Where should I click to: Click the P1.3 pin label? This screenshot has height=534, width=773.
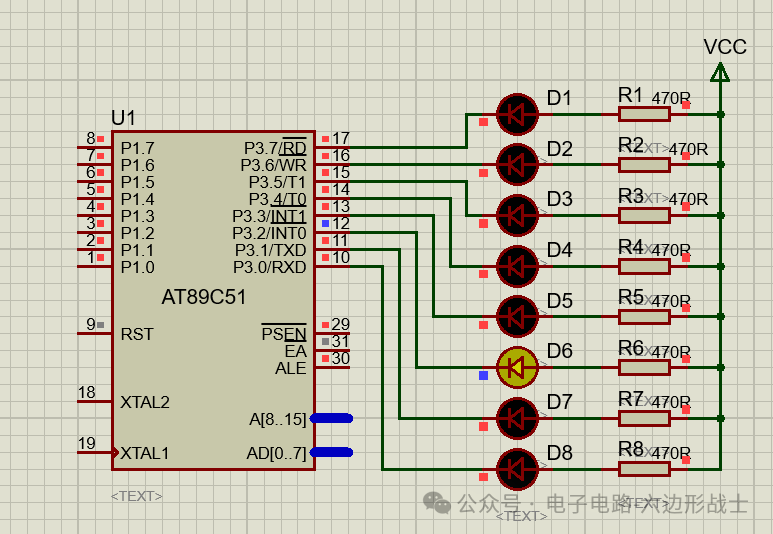pos(138,216)
